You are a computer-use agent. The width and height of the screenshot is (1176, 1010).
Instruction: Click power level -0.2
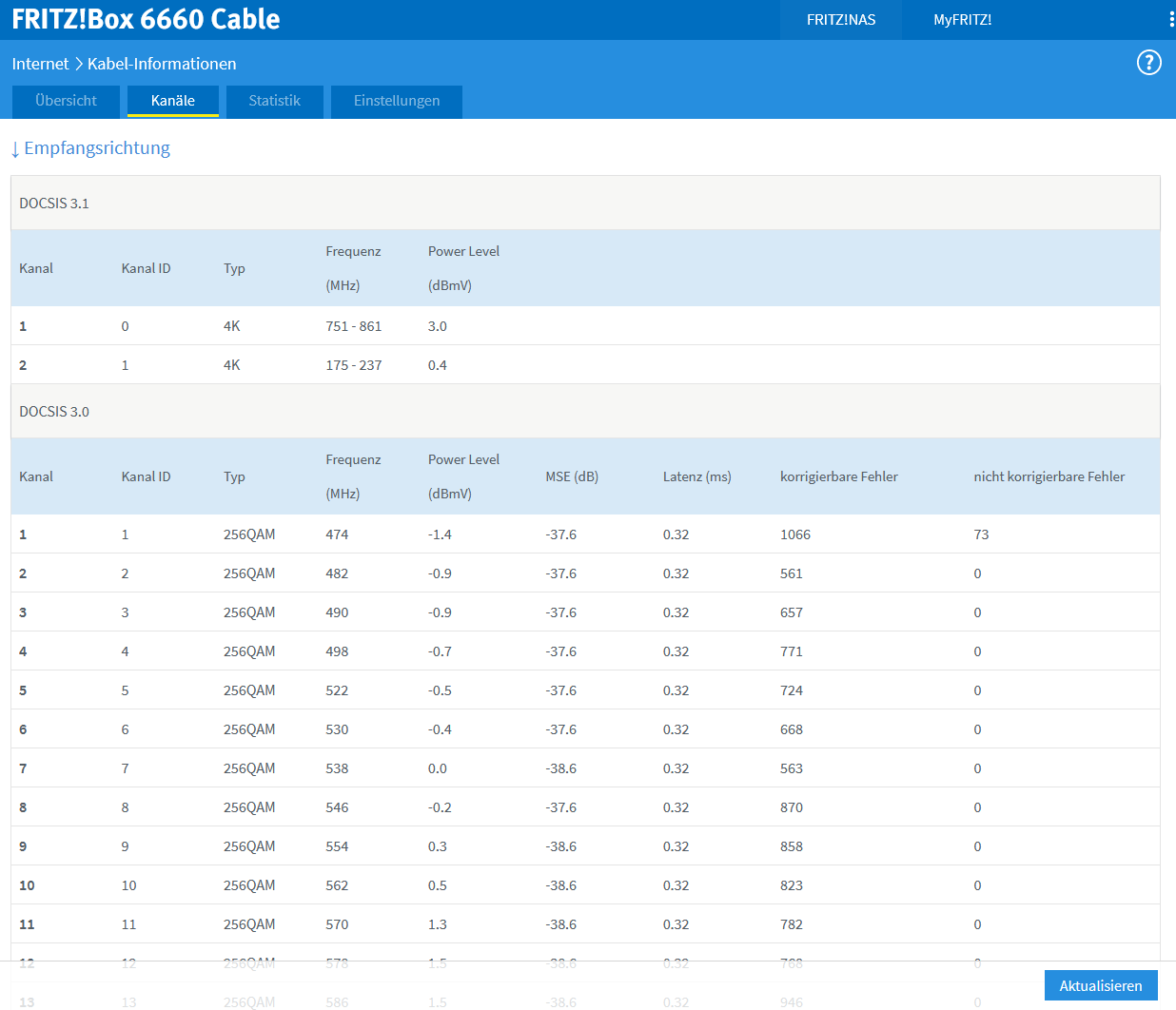(440, 807)
